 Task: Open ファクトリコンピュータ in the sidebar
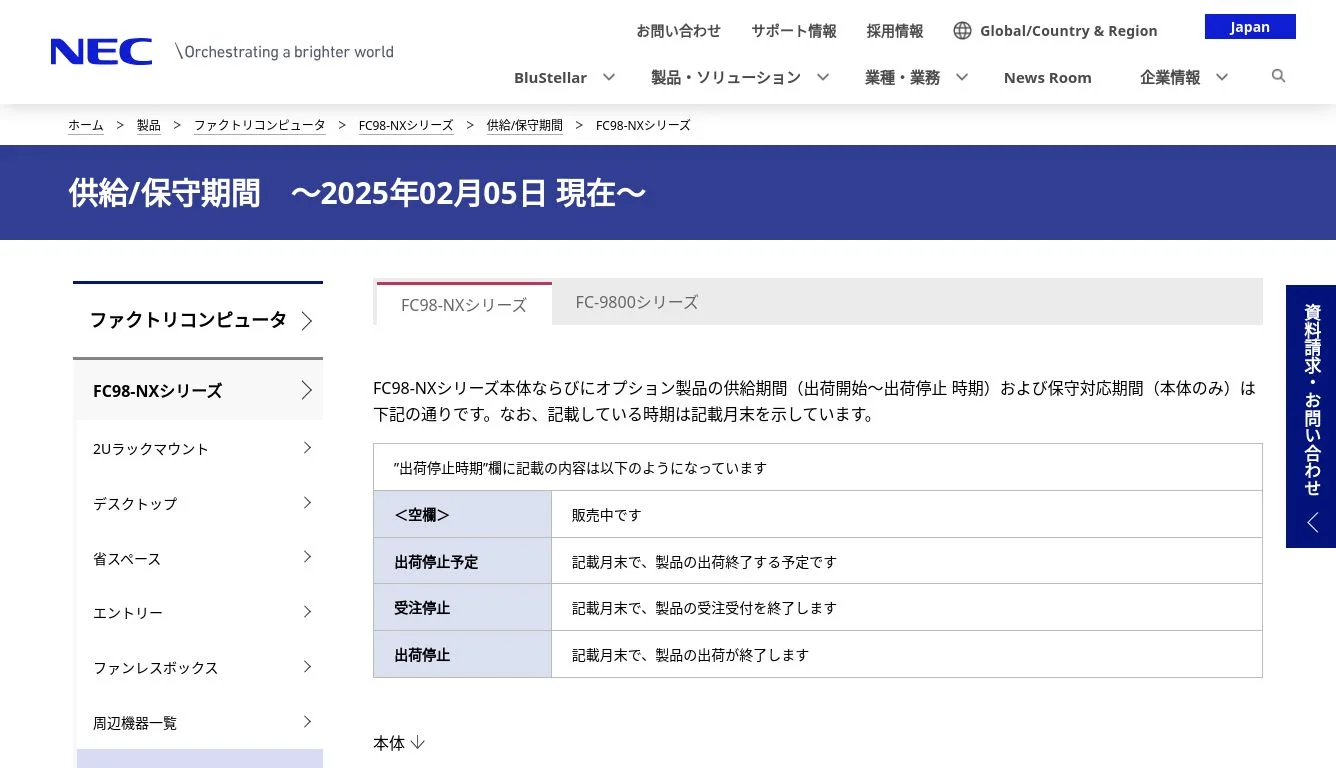coord(198,320)
